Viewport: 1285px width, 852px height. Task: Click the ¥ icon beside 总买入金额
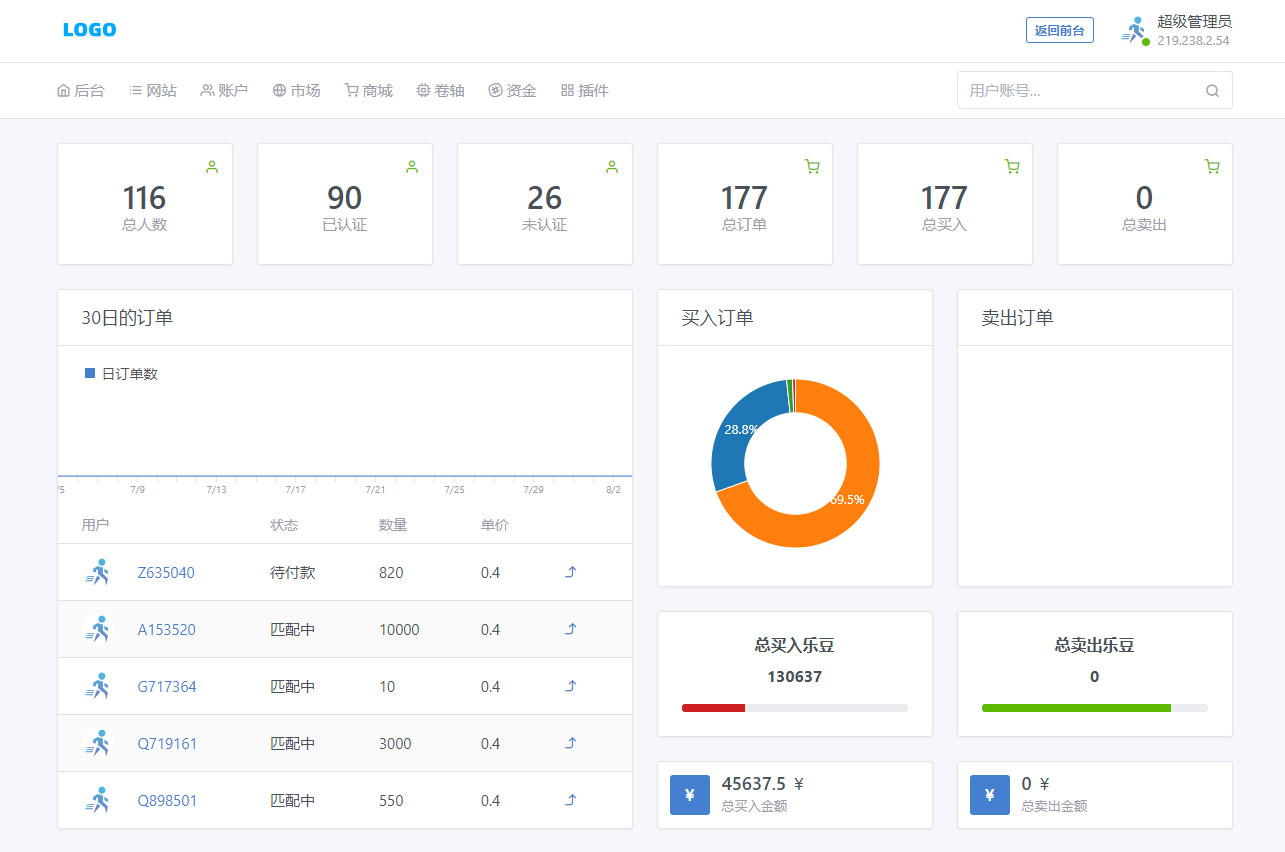coord(689,795)
